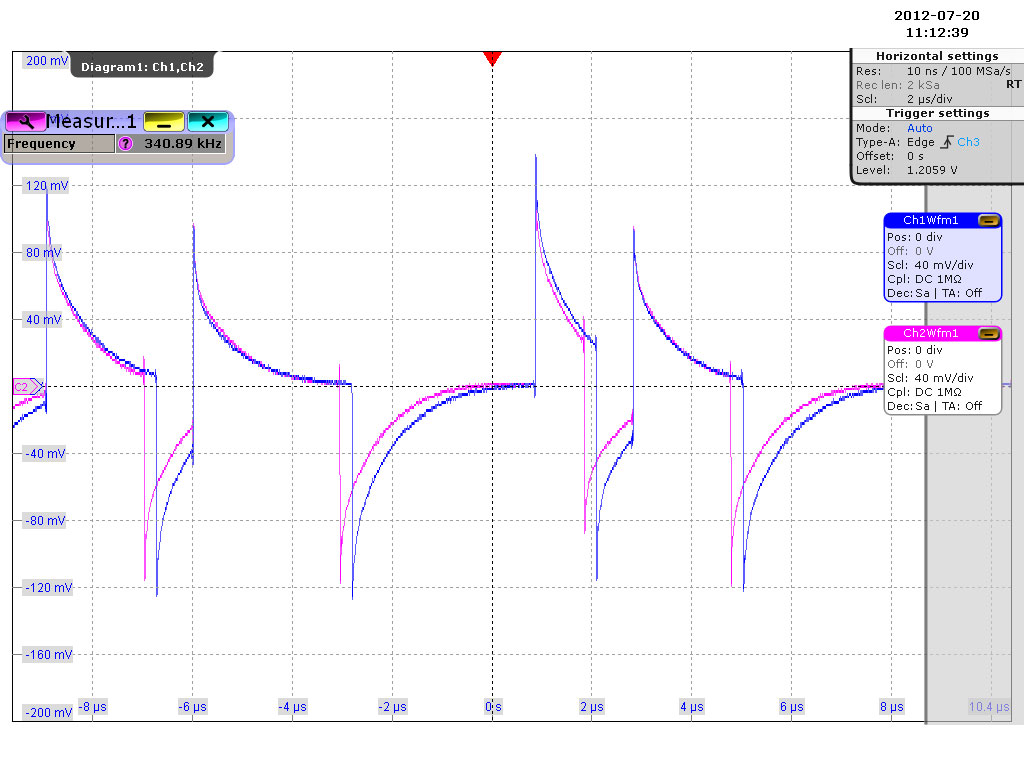Click the C2 ground level marker
The image size is (1024, 768).
(25, 386)
